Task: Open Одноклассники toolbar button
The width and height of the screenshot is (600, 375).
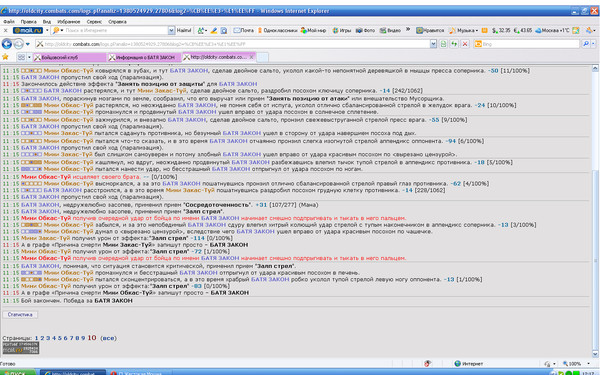Action: coord(278,30)
